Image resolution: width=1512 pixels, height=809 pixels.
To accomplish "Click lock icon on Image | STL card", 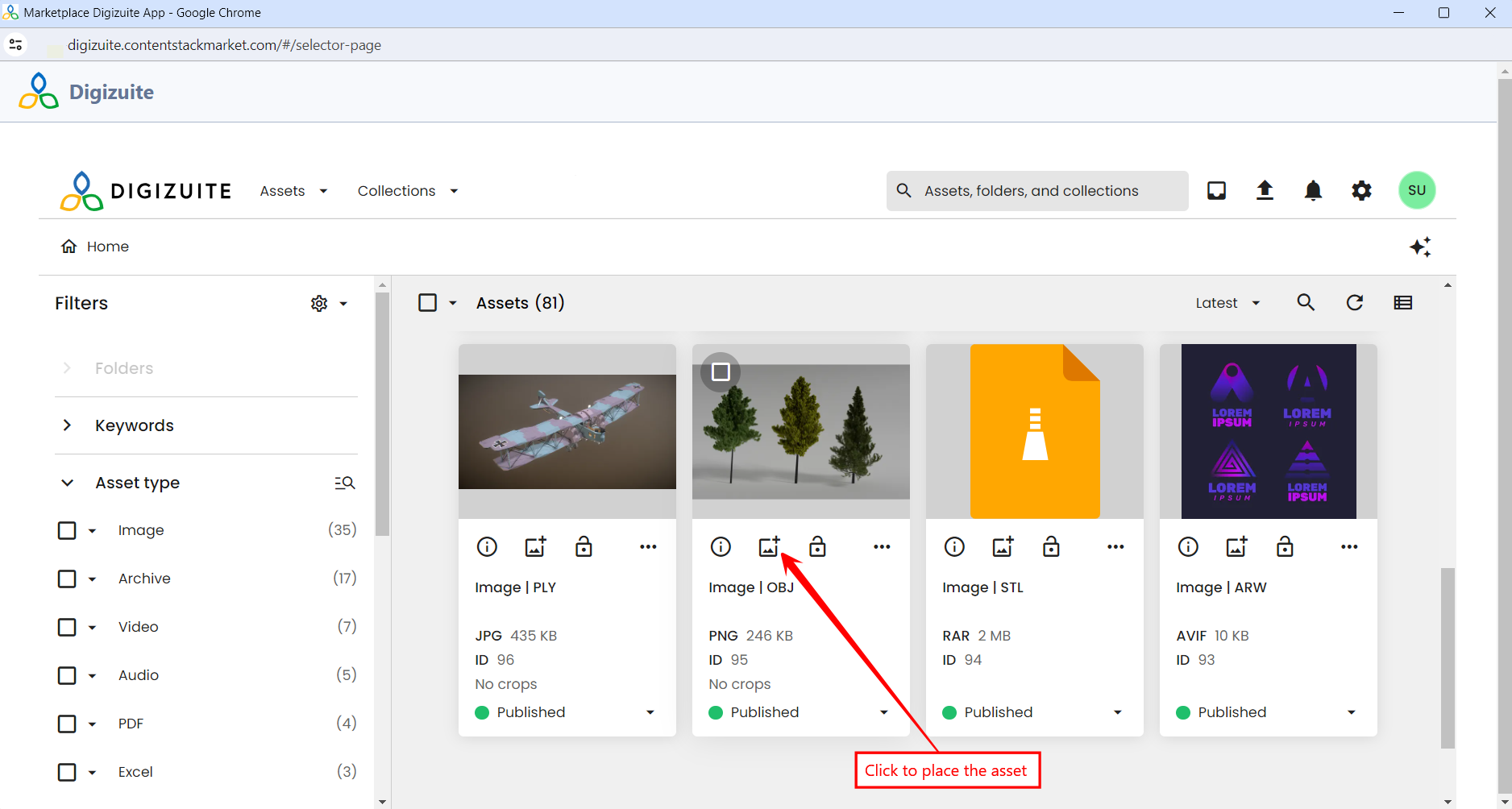I will (1051, 547).
